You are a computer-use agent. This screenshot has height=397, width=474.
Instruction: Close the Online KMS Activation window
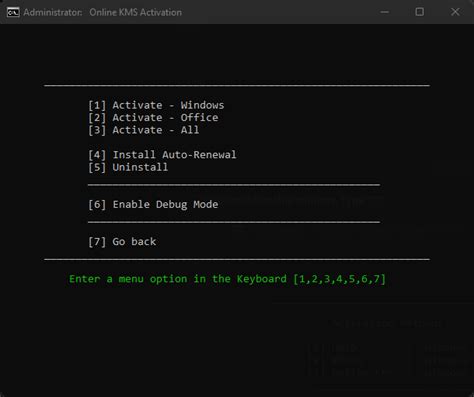[455, 12]
